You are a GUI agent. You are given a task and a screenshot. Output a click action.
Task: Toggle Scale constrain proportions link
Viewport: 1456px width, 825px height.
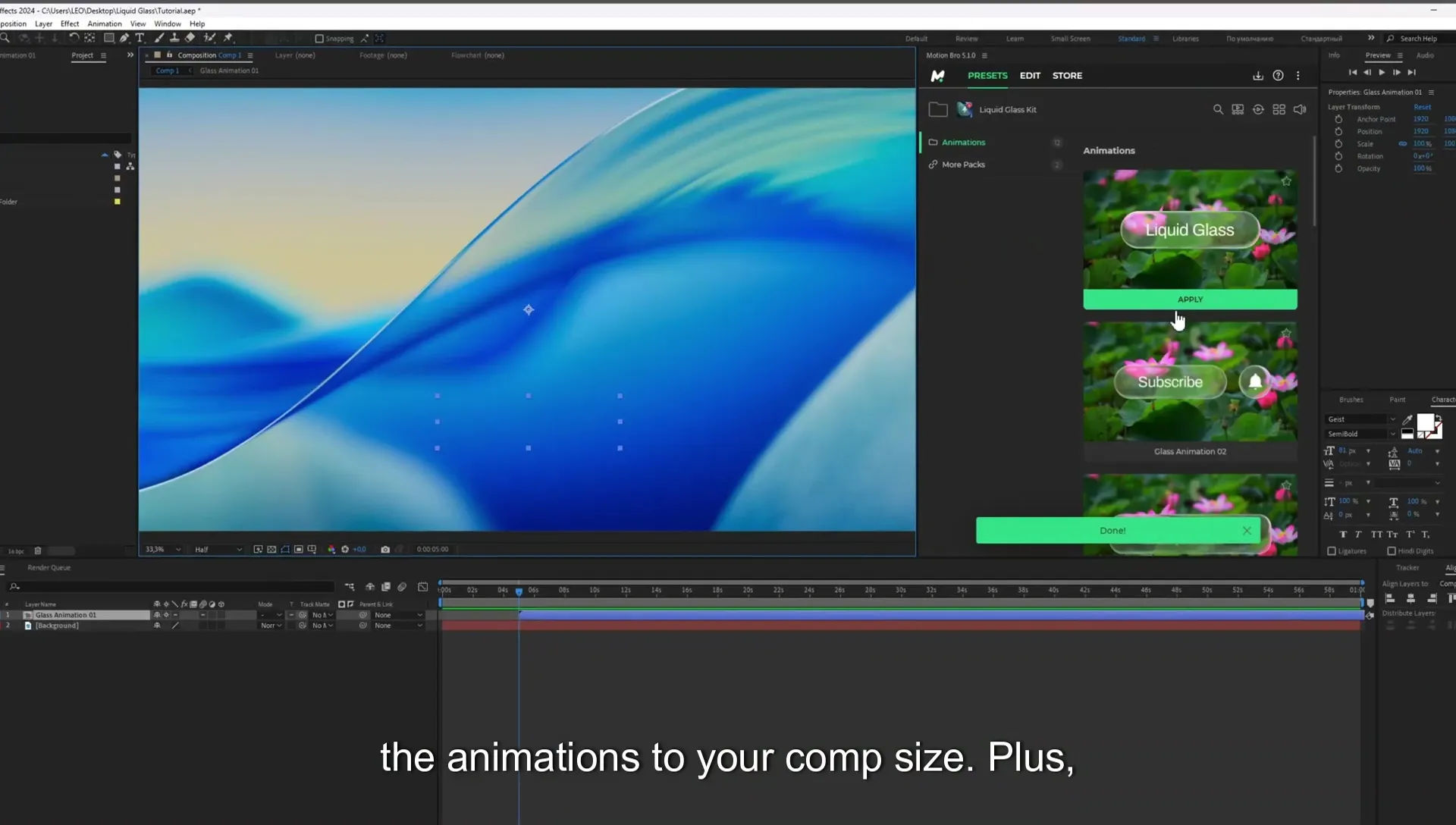click(1403, 144)
